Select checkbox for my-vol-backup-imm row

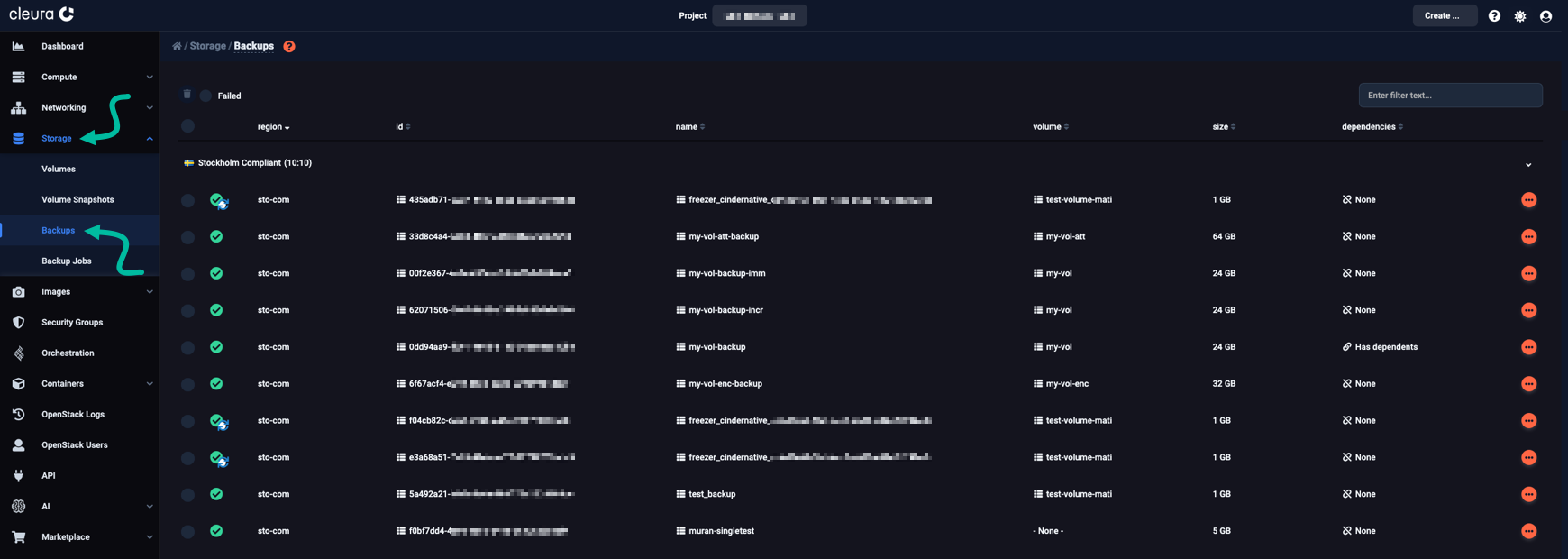point(187,274)
